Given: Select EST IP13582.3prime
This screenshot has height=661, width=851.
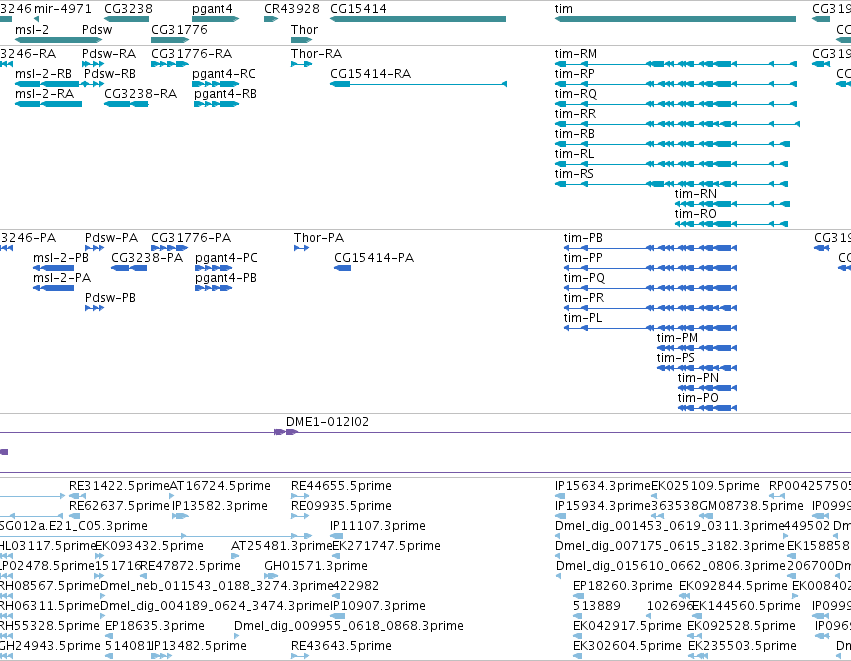Looking at the screenshot, I should [x=180, y=516].
